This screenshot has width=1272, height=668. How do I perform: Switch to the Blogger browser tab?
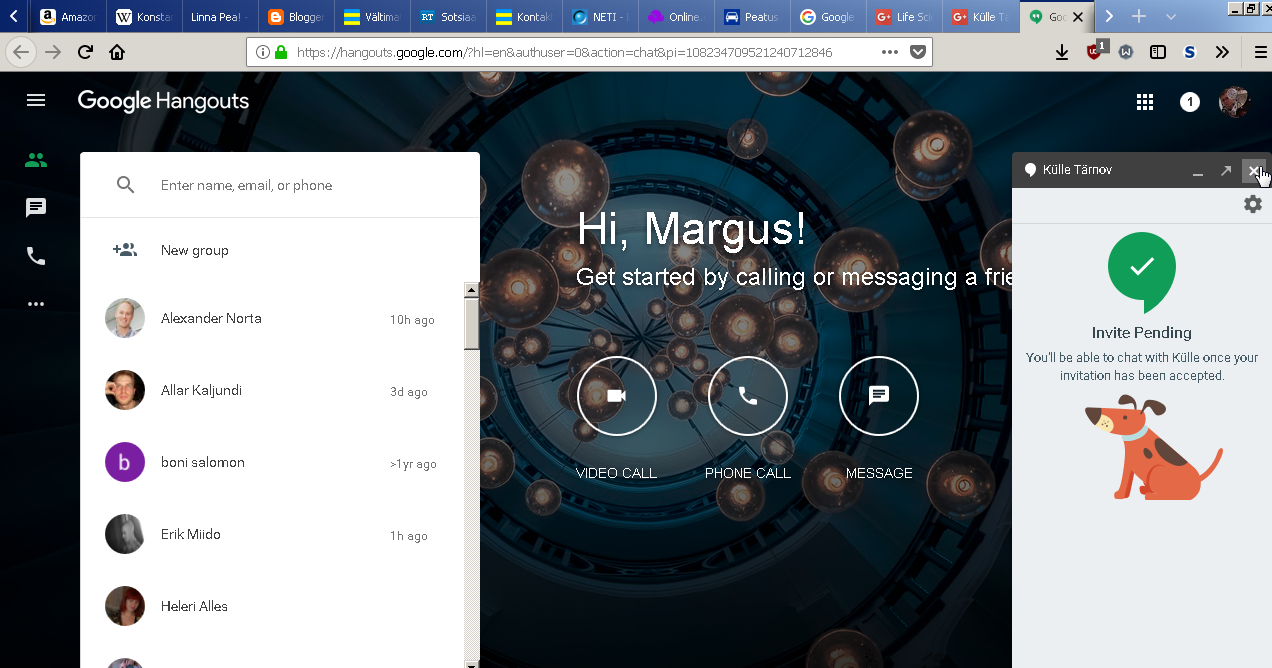coord(295,17)
